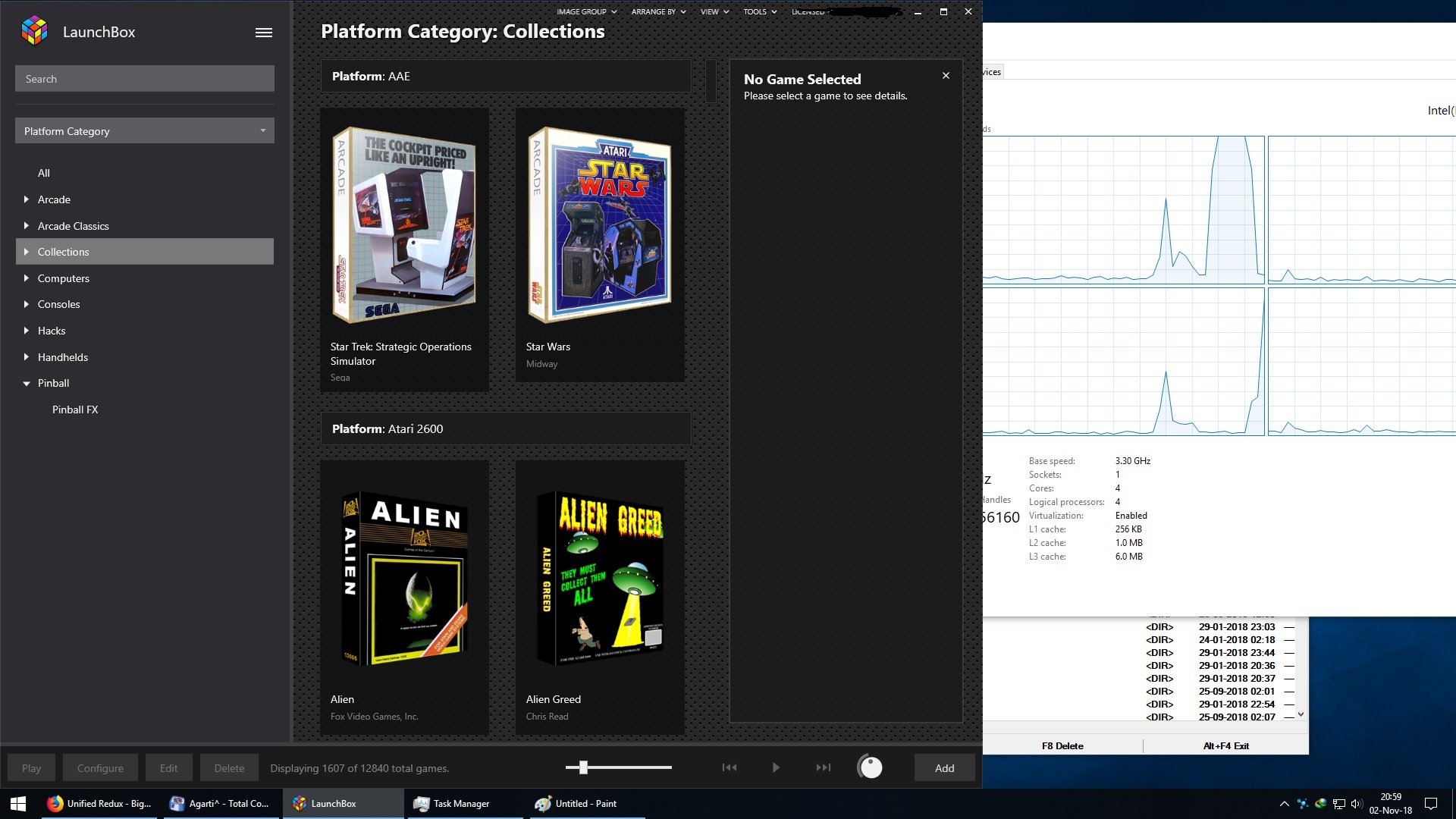Expand the Arcade Classics category
The width and height of the screenshot is (1456, 819).
coord(27,226)
